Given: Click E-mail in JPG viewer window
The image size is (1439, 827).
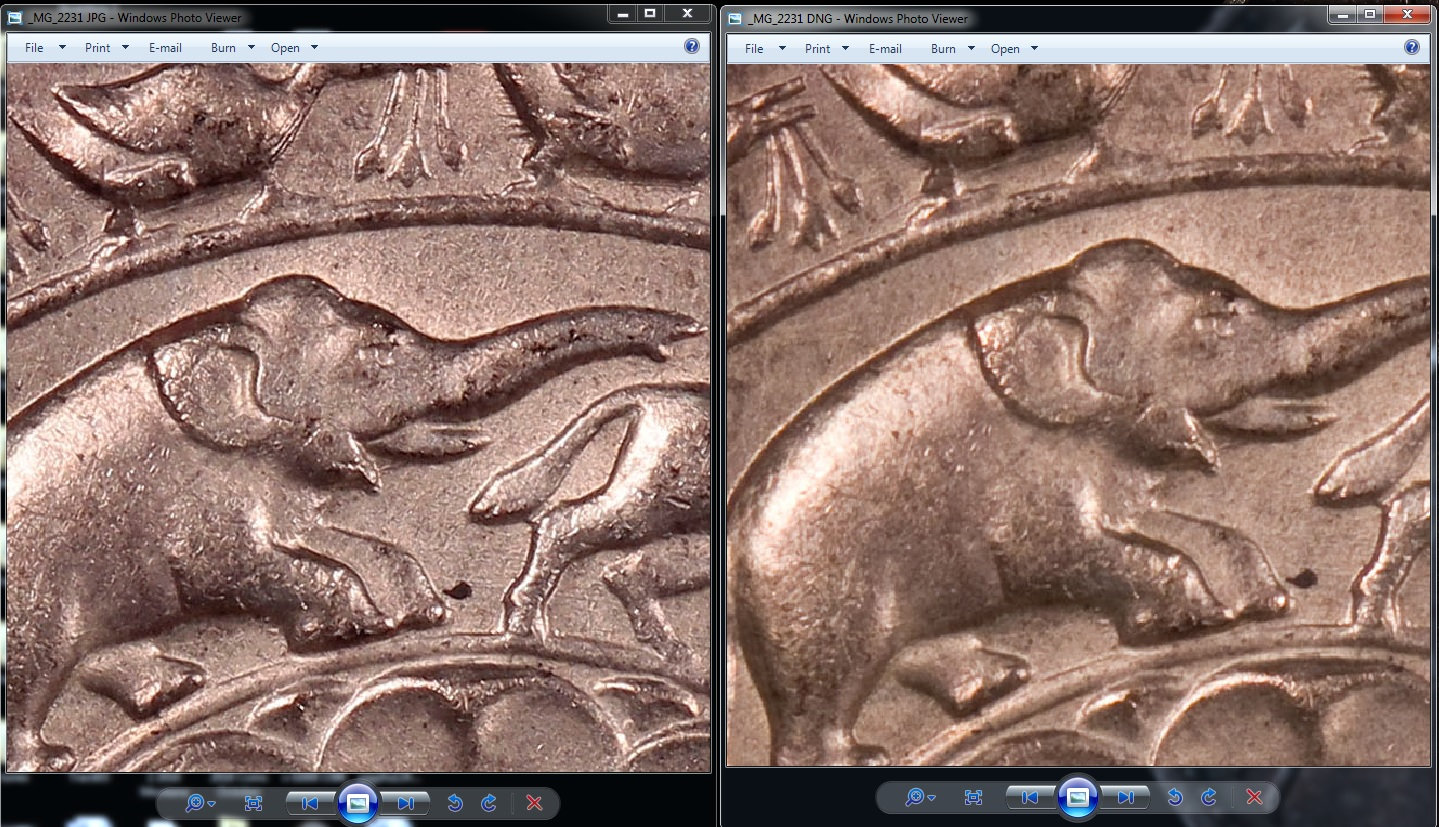Looking at the screenshot, I should (165, 48).
